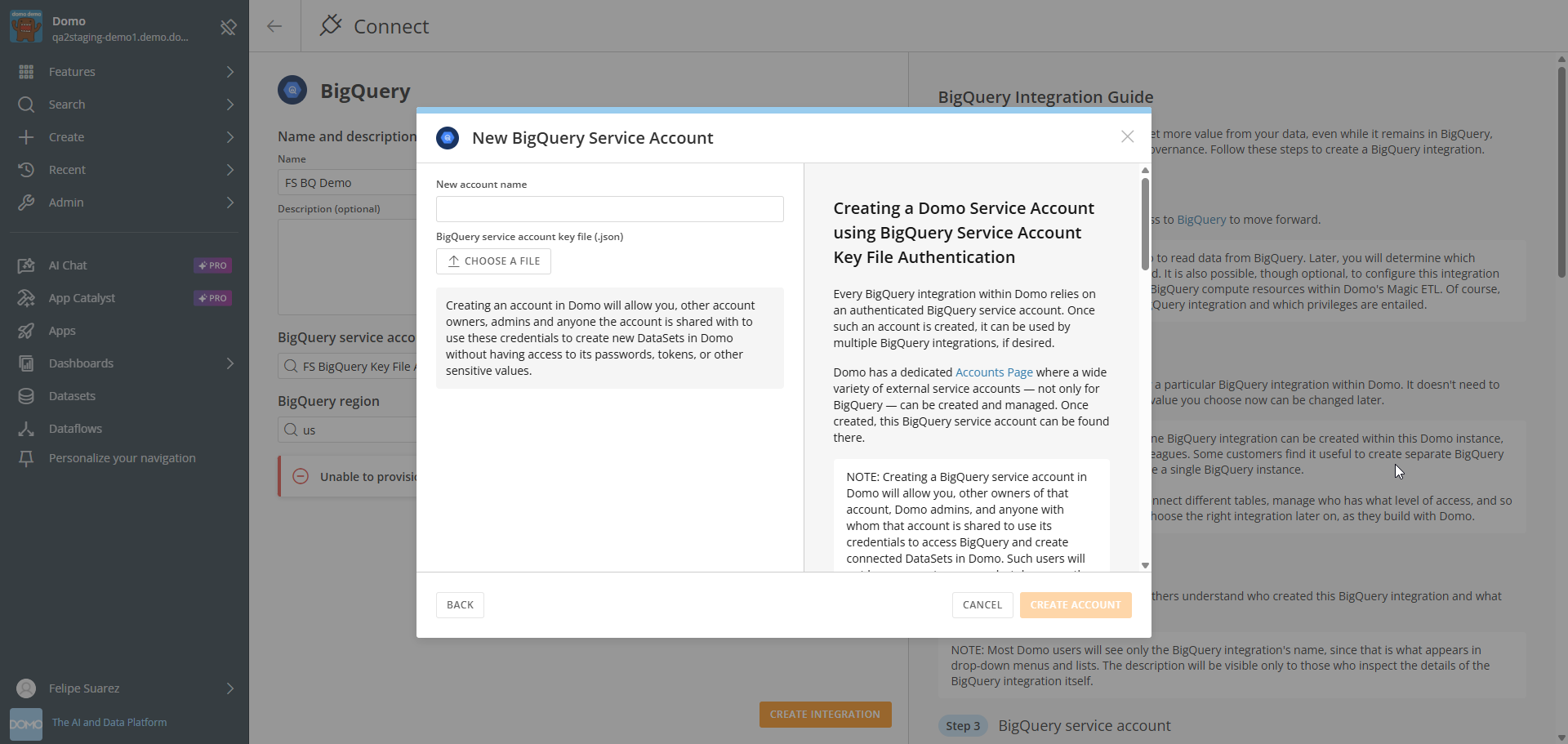Click the Dataflows icon
Screen dimensions: 1568x744
26,429
